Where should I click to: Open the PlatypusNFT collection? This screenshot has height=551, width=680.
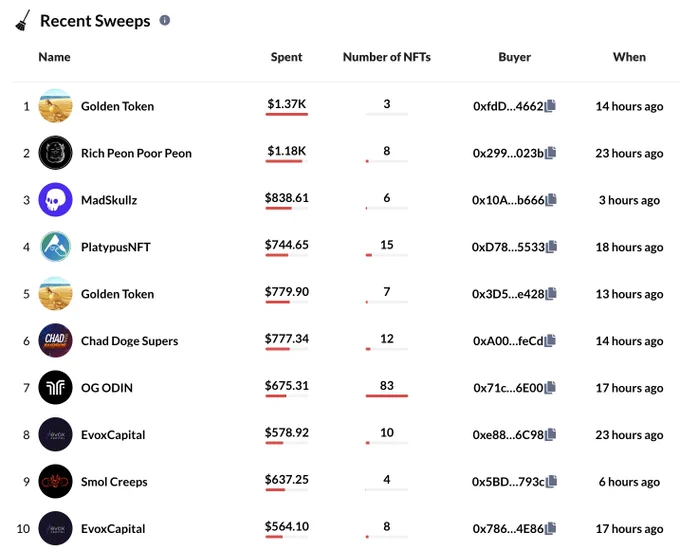coord(115,247)
